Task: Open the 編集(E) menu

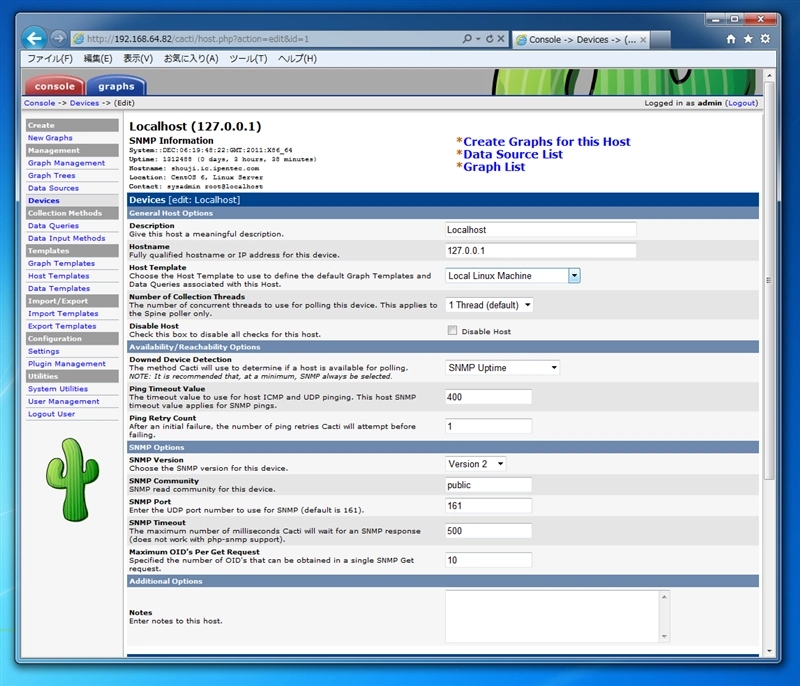Action: point(98,59)
